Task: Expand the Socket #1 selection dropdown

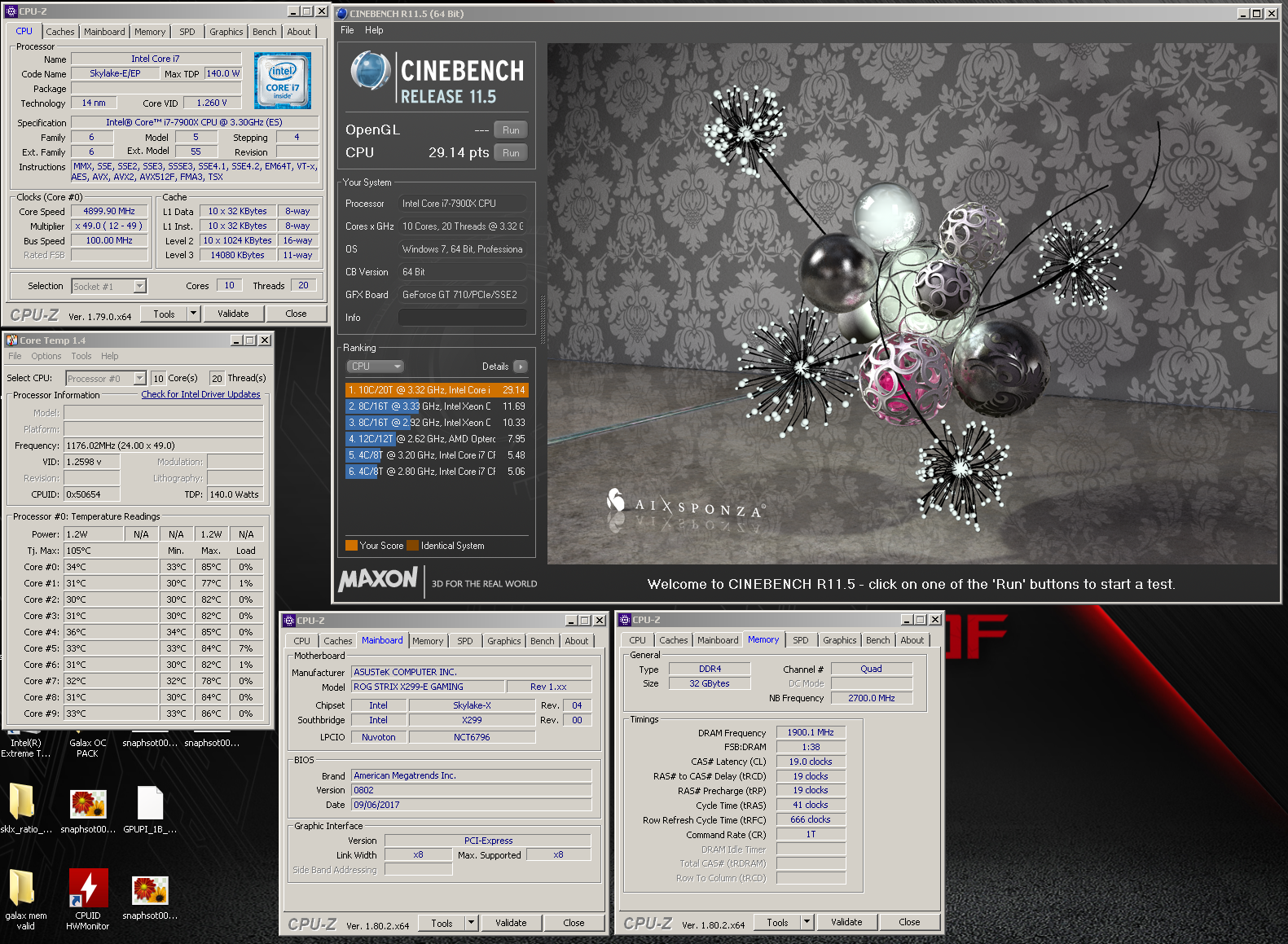Action: [140, 286]
